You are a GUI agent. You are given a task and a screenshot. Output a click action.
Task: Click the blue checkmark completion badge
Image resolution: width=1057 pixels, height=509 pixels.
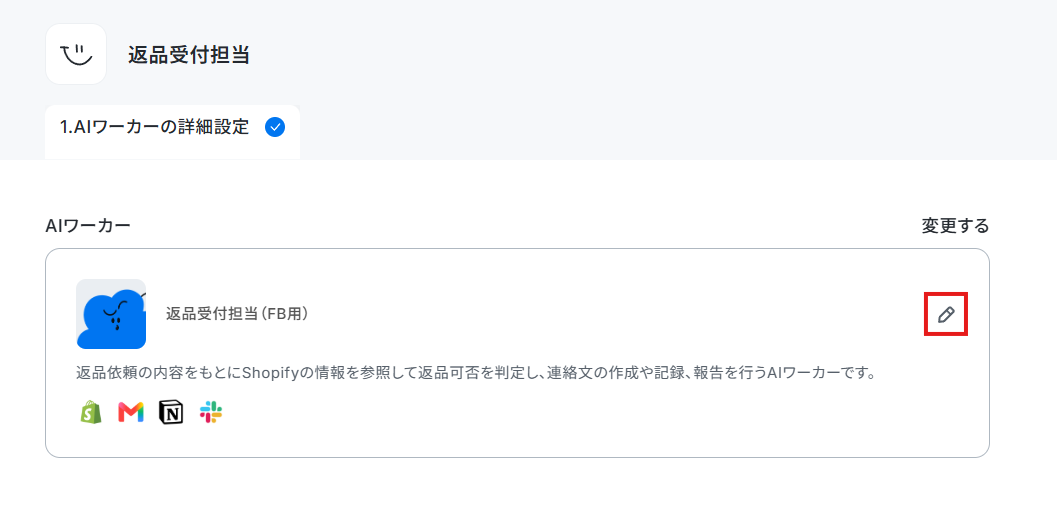click(275, 127)
